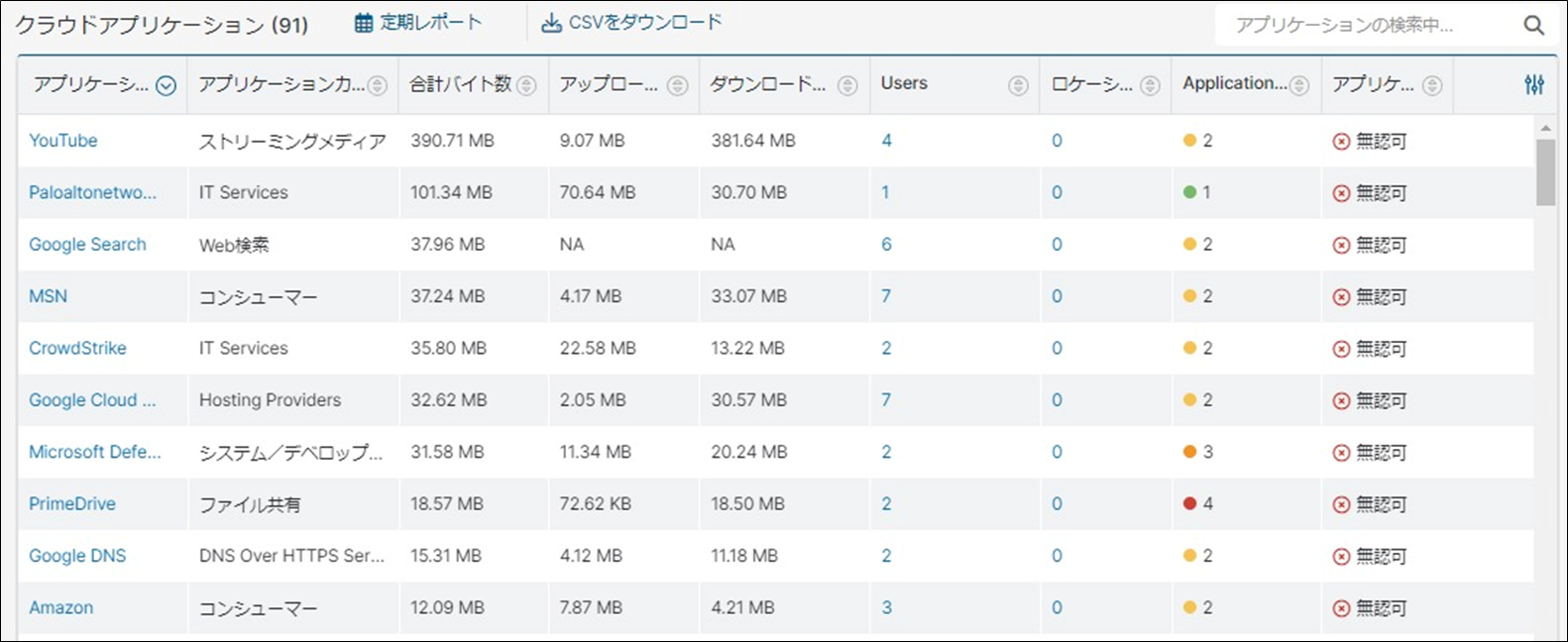1568x642 pixels.
Task: Click the scrollbar up arrow
Action: click(1545, 128)
